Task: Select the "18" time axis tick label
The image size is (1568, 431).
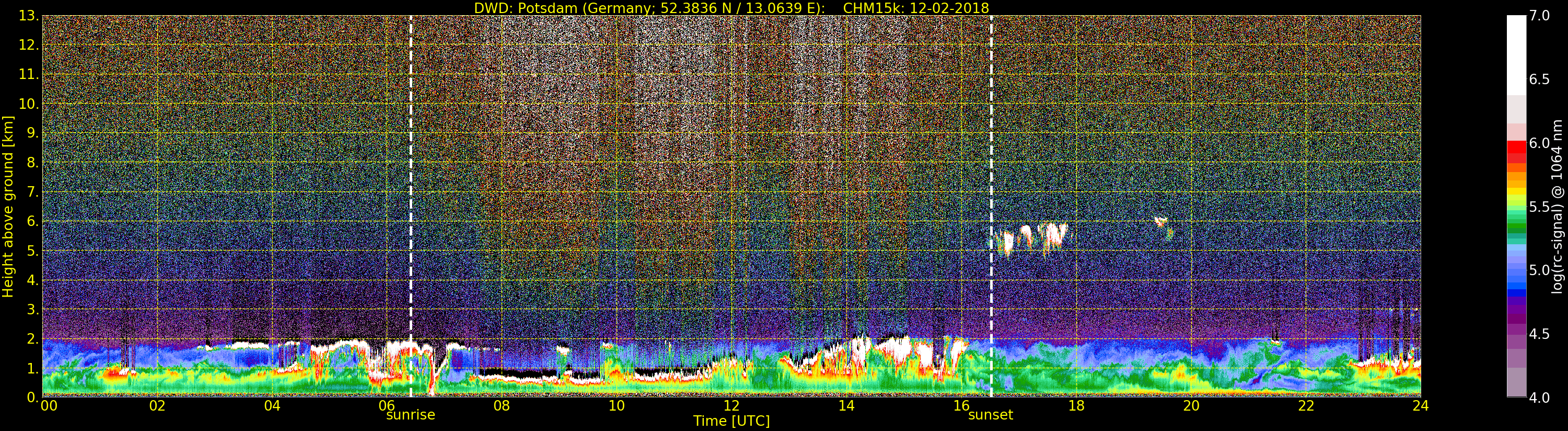Action: (x=1076, y=406)
